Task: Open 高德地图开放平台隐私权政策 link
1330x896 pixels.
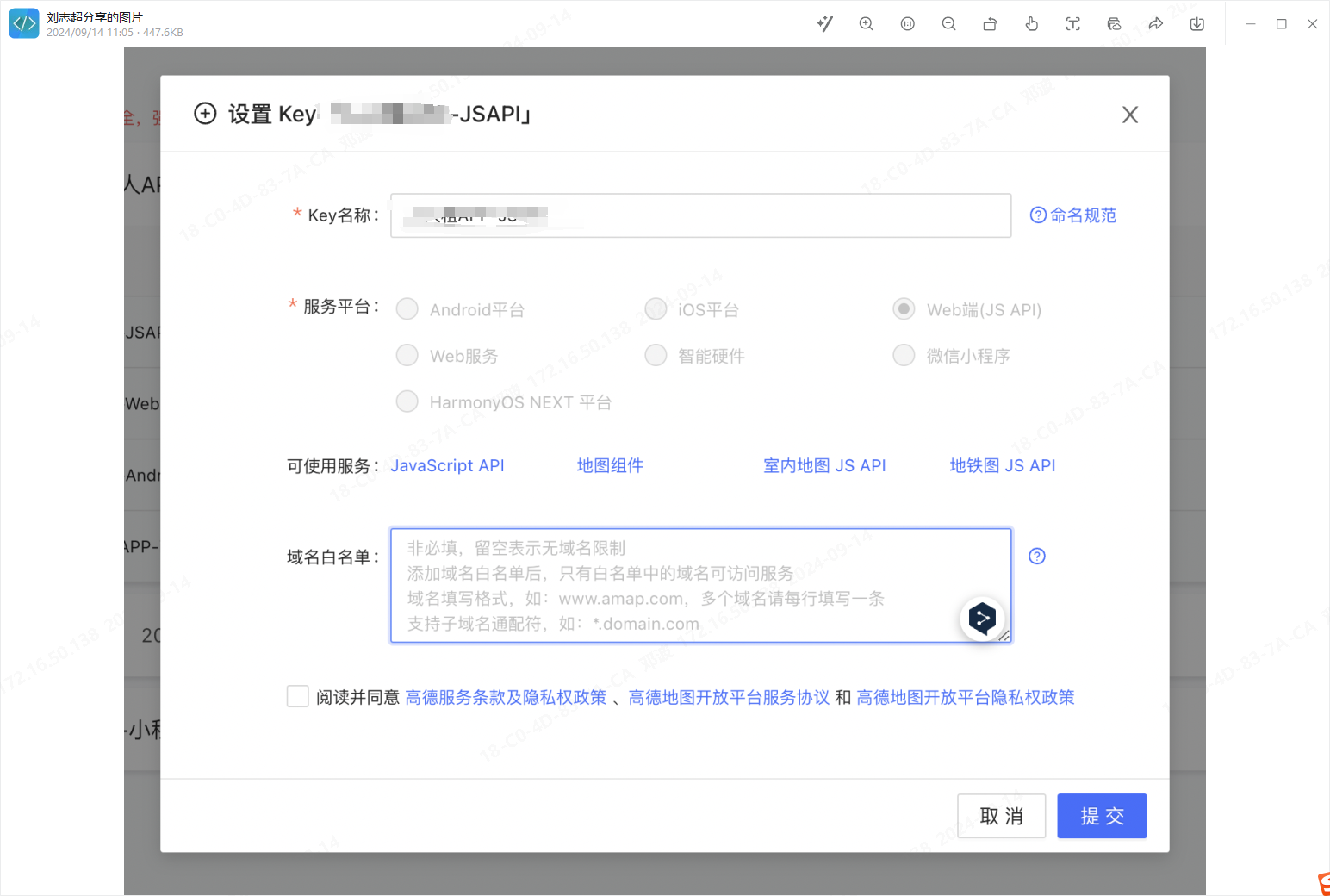Action: [966, 697]
